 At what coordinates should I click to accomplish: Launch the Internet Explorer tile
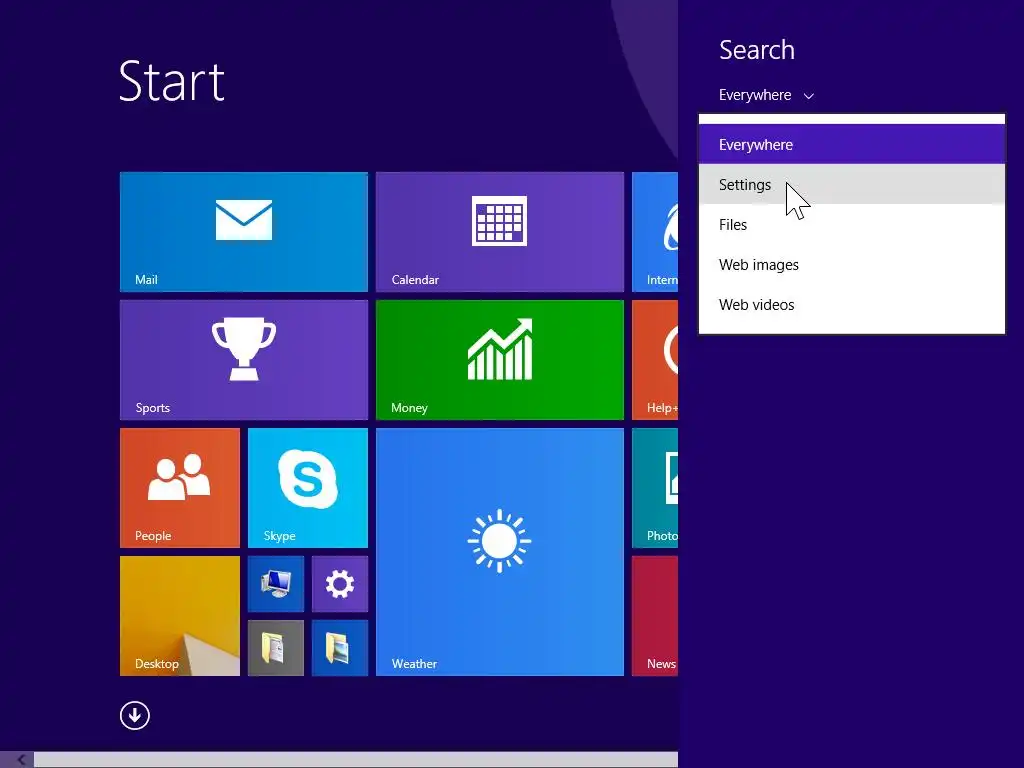click(x=655, y=232)
